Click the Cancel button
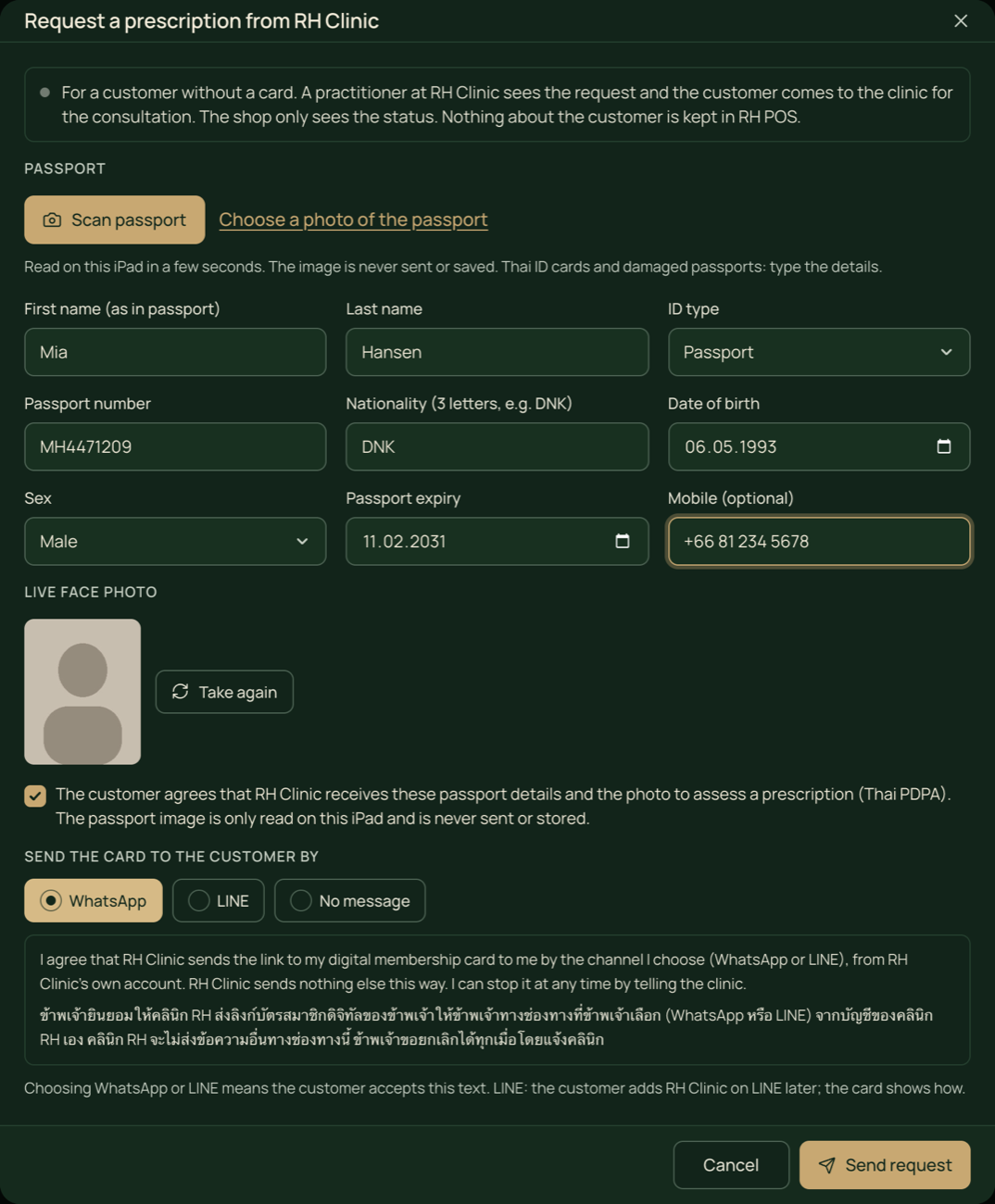The image size is (995, 1204). (x=731, y=1165)
